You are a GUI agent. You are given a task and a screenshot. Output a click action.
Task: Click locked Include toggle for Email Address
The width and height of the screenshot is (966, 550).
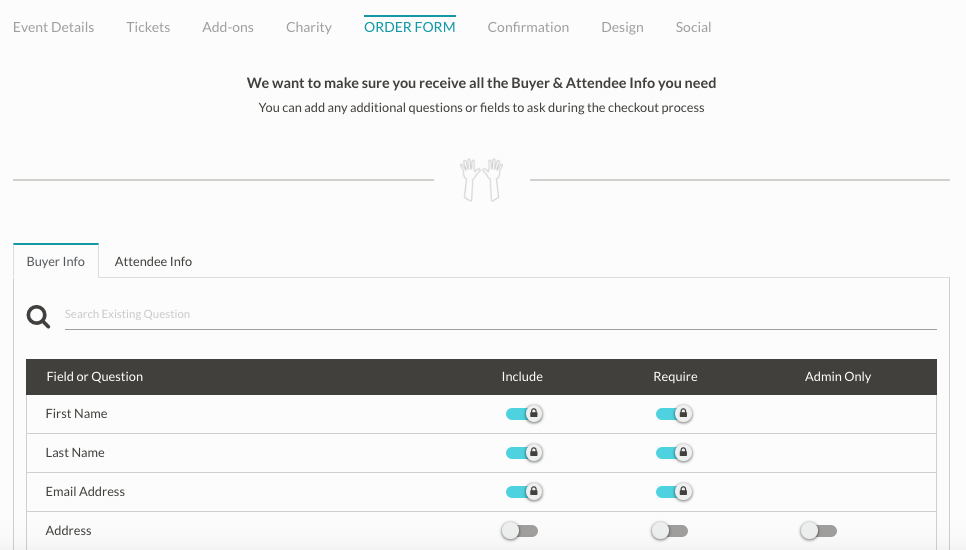pos(524,492)
